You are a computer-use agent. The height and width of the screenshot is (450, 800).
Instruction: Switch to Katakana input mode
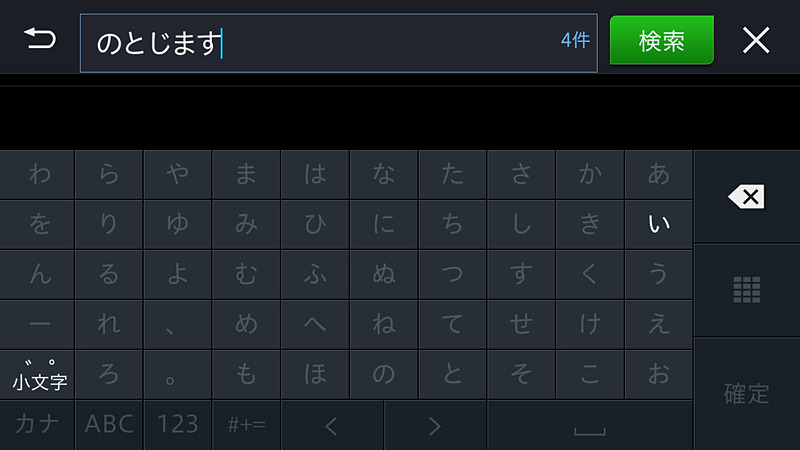pos(38,425)
